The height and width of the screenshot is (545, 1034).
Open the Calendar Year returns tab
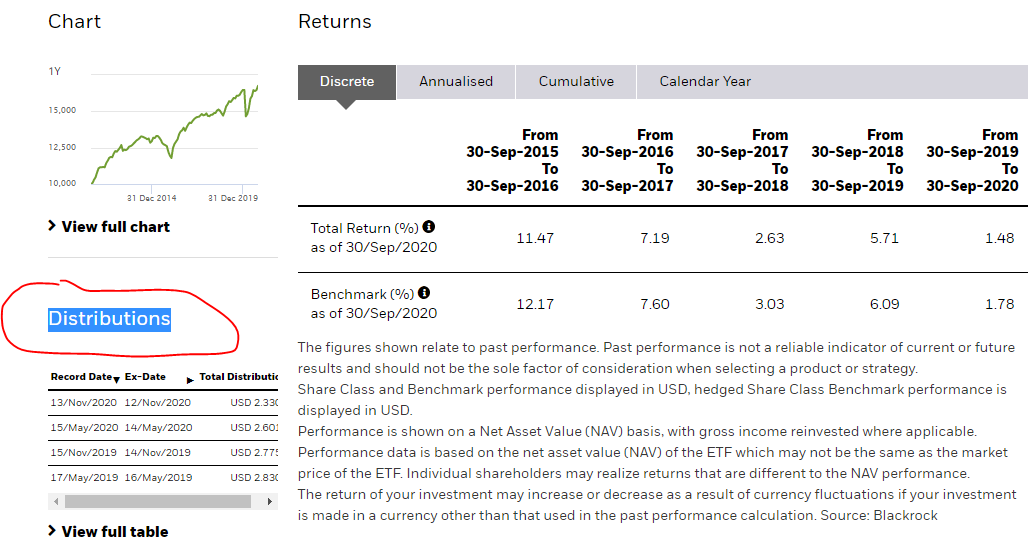[705, 82]
